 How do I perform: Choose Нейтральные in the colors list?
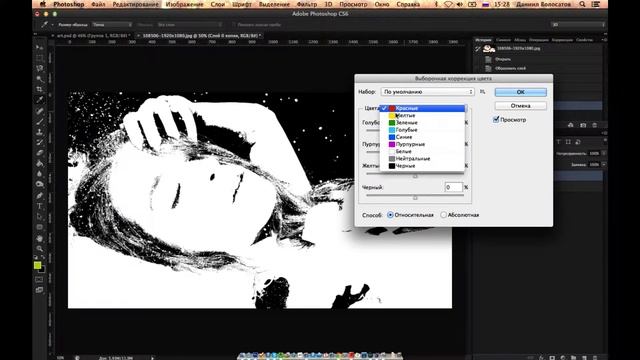point(422,158)
